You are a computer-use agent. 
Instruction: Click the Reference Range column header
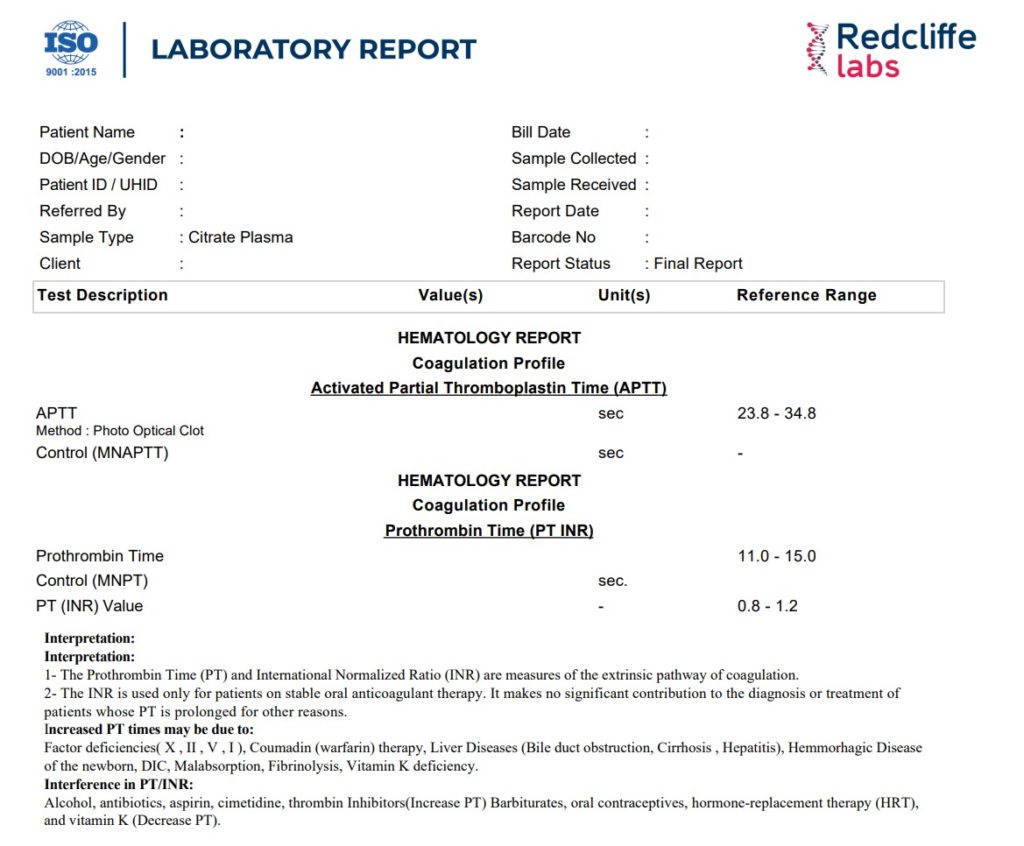tap(807, 295)
